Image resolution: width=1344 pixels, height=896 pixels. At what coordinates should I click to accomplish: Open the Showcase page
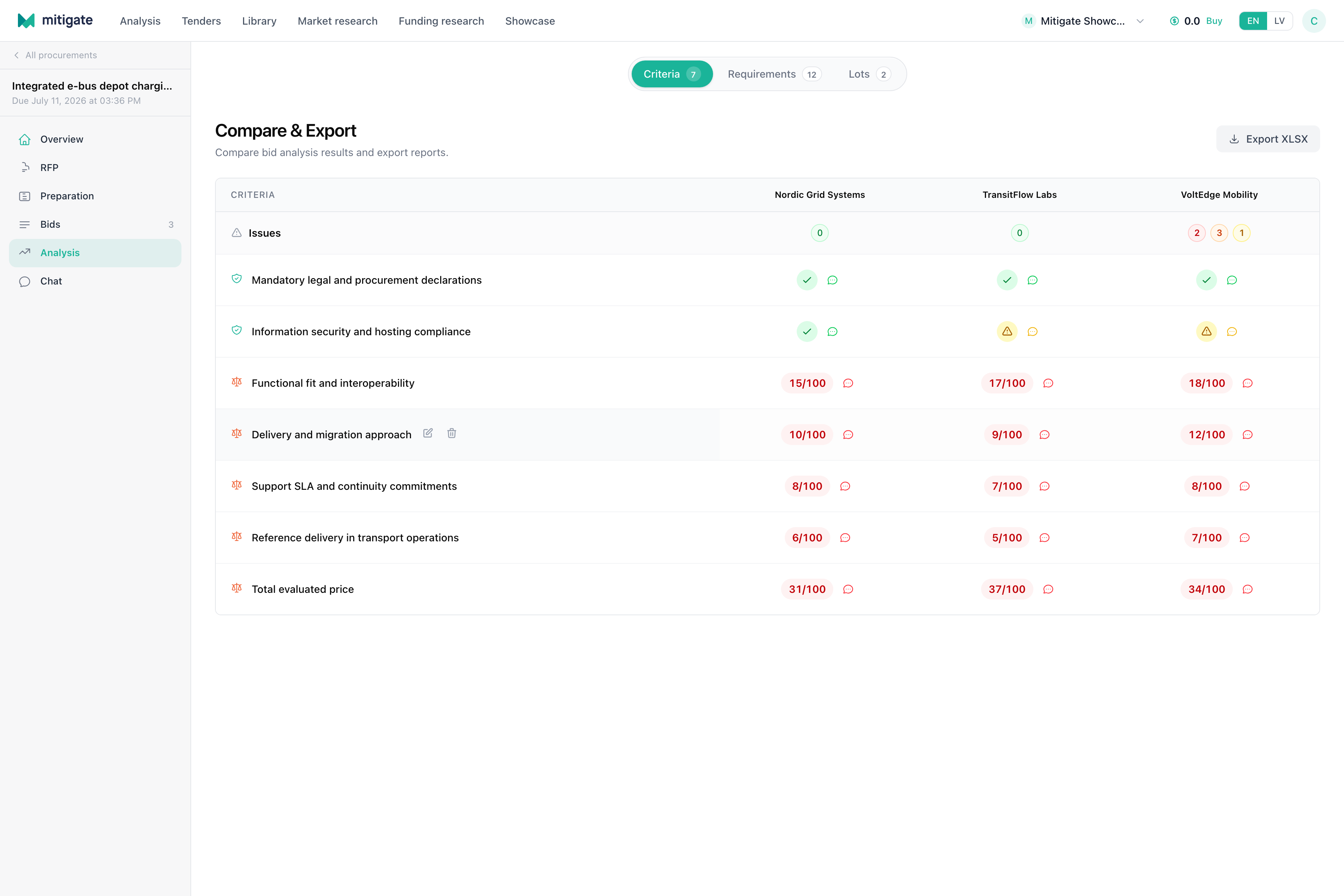(x=530, y=21)
